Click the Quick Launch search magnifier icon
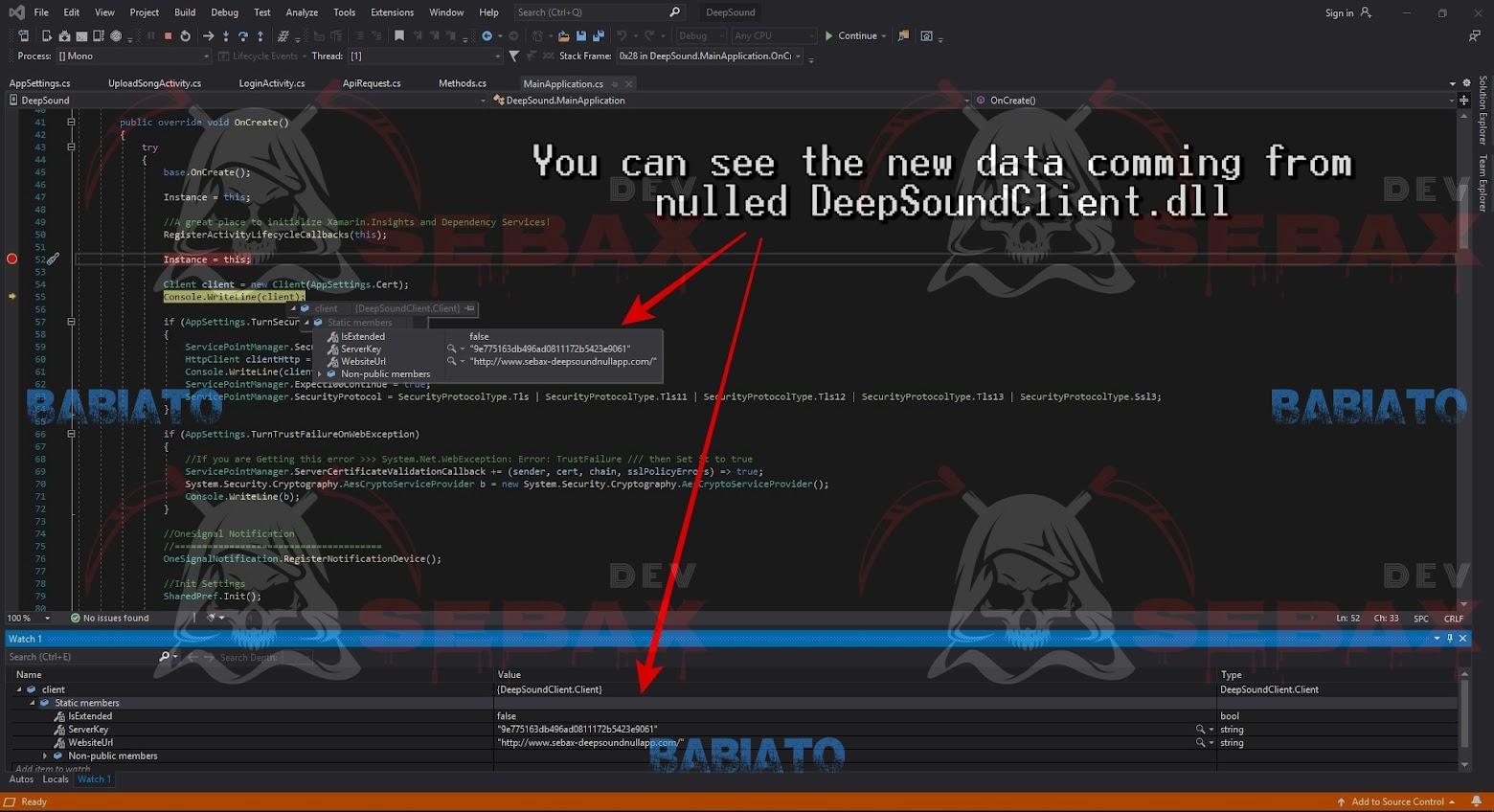Image resolution: width=1494 pixels, height=812 pixels. [674, 12]
